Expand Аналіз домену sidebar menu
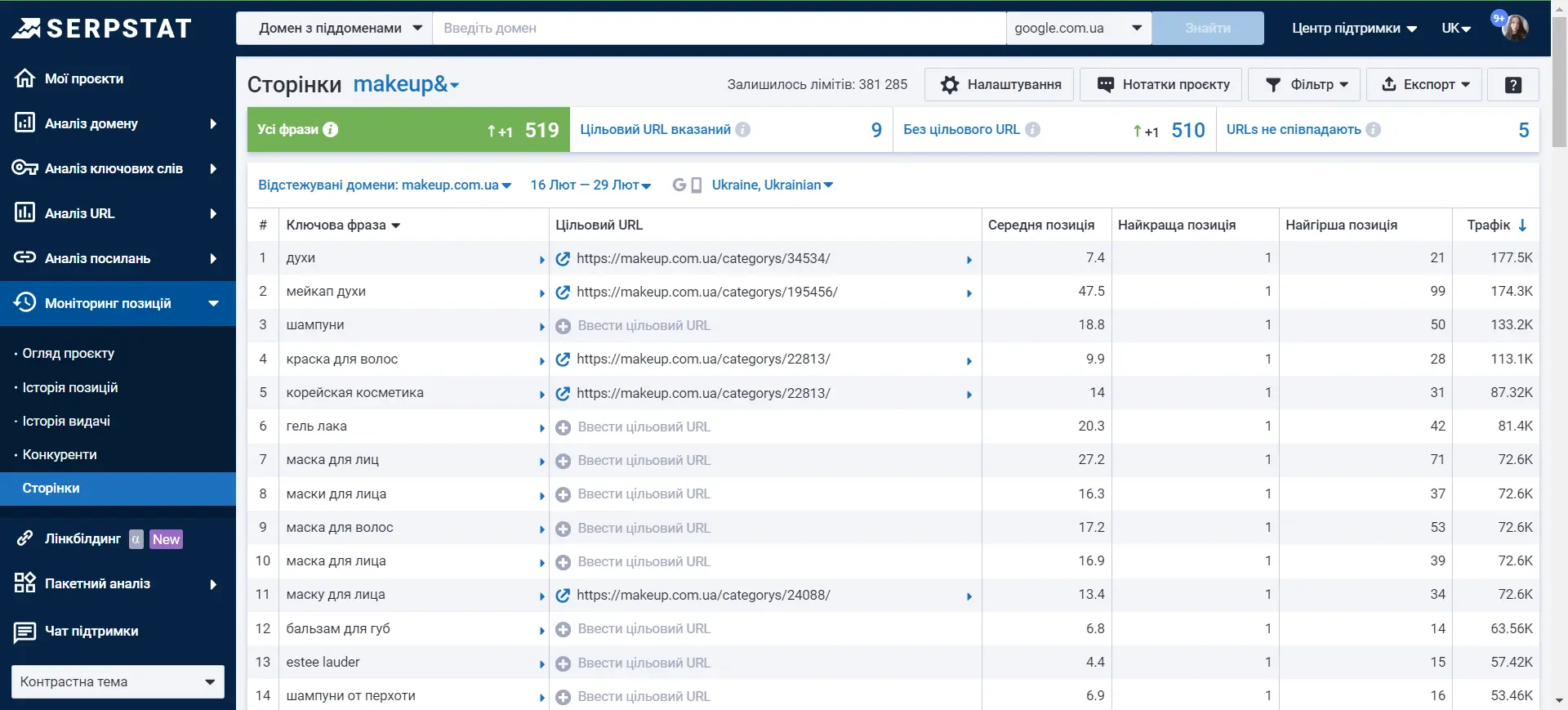Image resolution: width=1568 pixels, height=710 pixels. coord(118,123)
